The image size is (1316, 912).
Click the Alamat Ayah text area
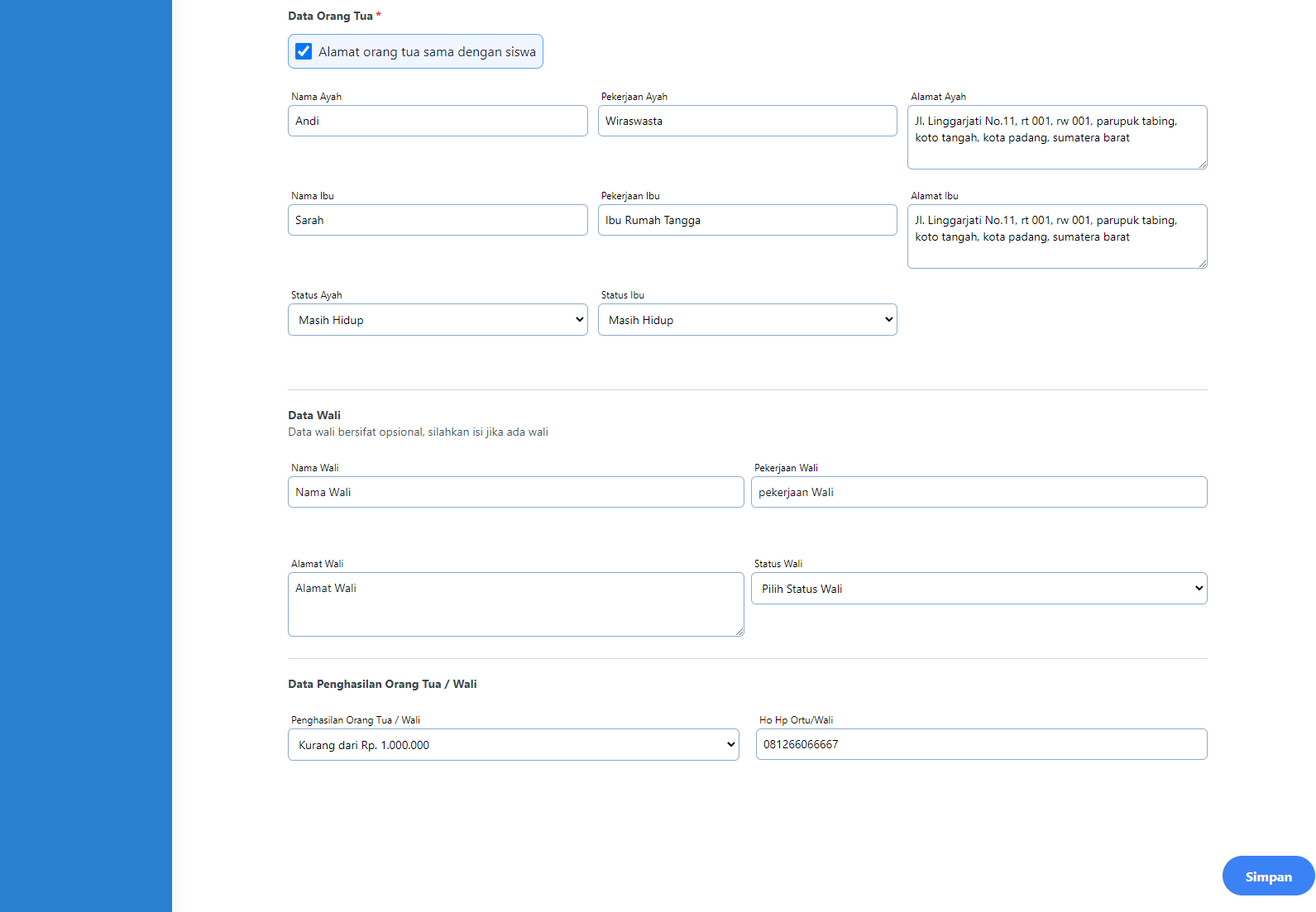point(1056,137)
